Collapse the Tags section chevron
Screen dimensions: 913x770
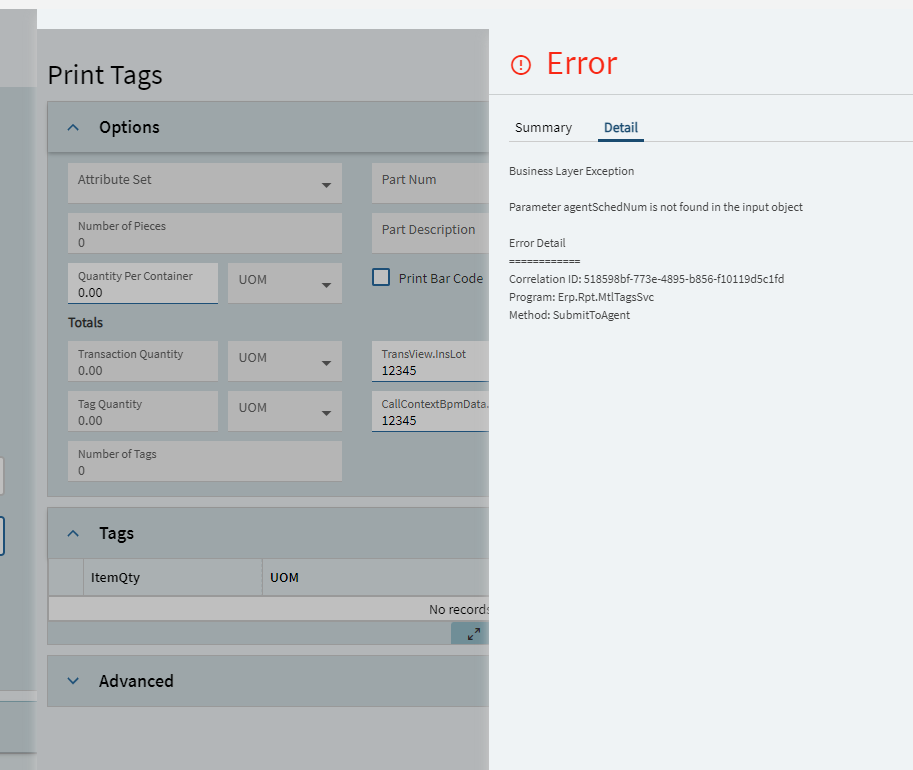click(x=73, y=533)
